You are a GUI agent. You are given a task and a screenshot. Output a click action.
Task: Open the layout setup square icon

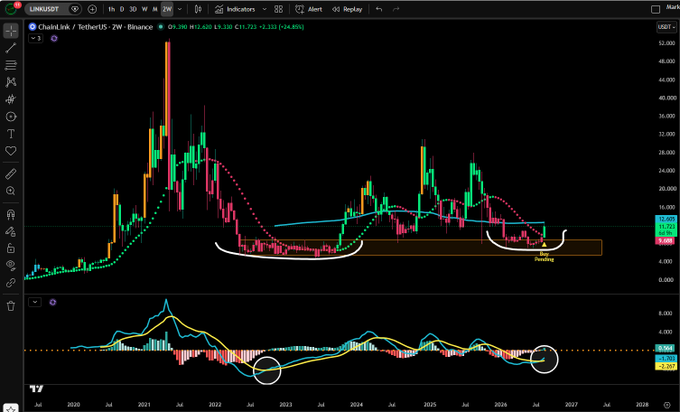[x=656, y=9]
